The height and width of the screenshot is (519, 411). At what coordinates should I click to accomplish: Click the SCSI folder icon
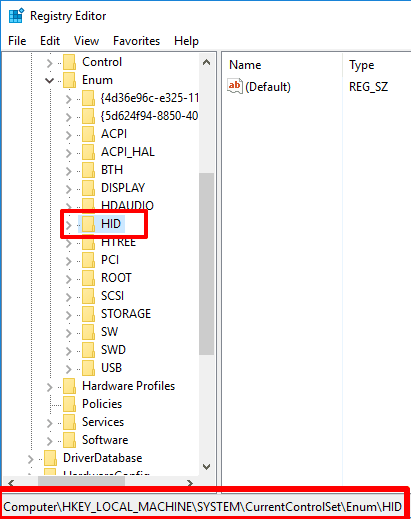click(88, 296)
